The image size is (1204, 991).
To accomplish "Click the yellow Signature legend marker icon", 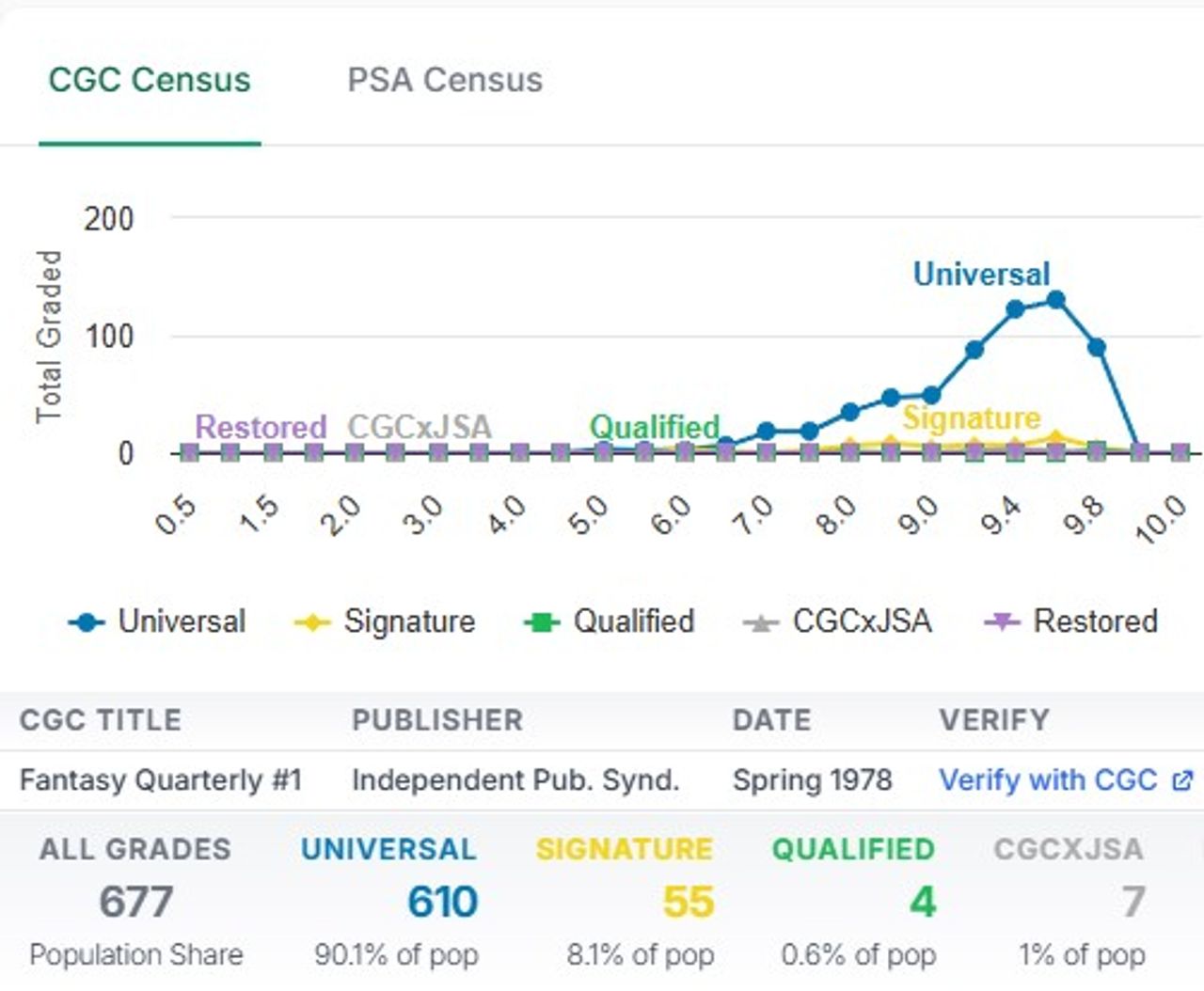I will pyautogui.click(x=312, y=622).
